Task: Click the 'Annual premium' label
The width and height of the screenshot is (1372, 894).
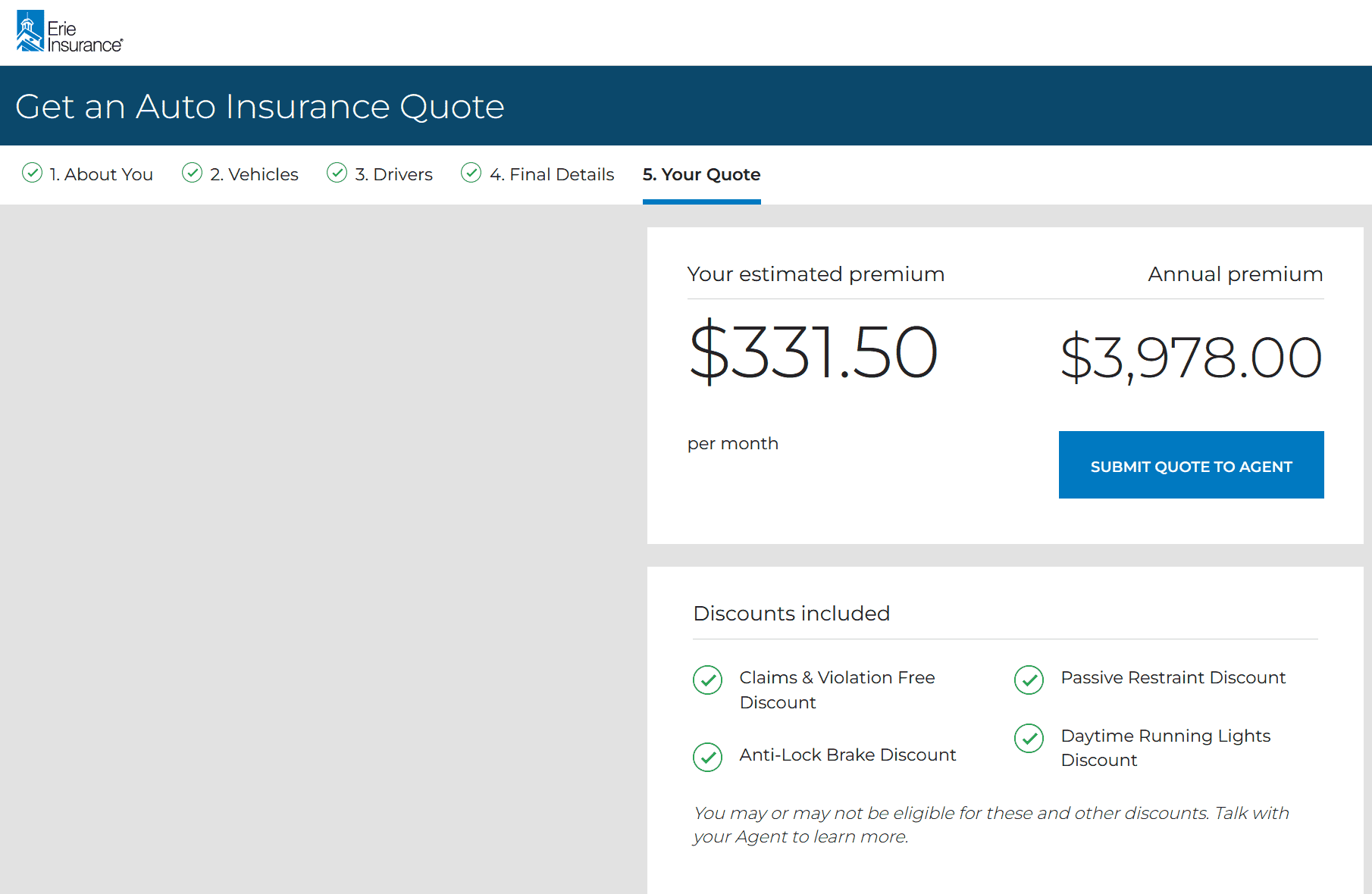Action: click(x=1236, y=274)
